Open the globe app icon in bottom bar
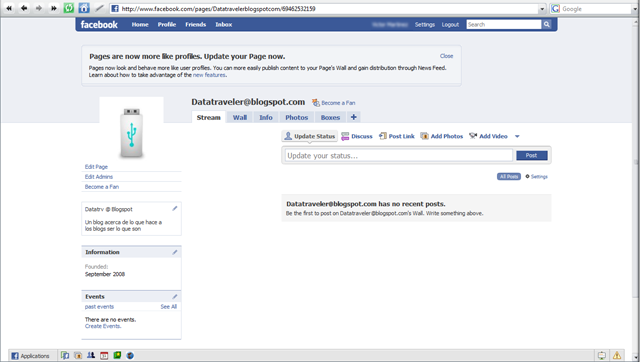640x362 pixels. pos(130,355)
